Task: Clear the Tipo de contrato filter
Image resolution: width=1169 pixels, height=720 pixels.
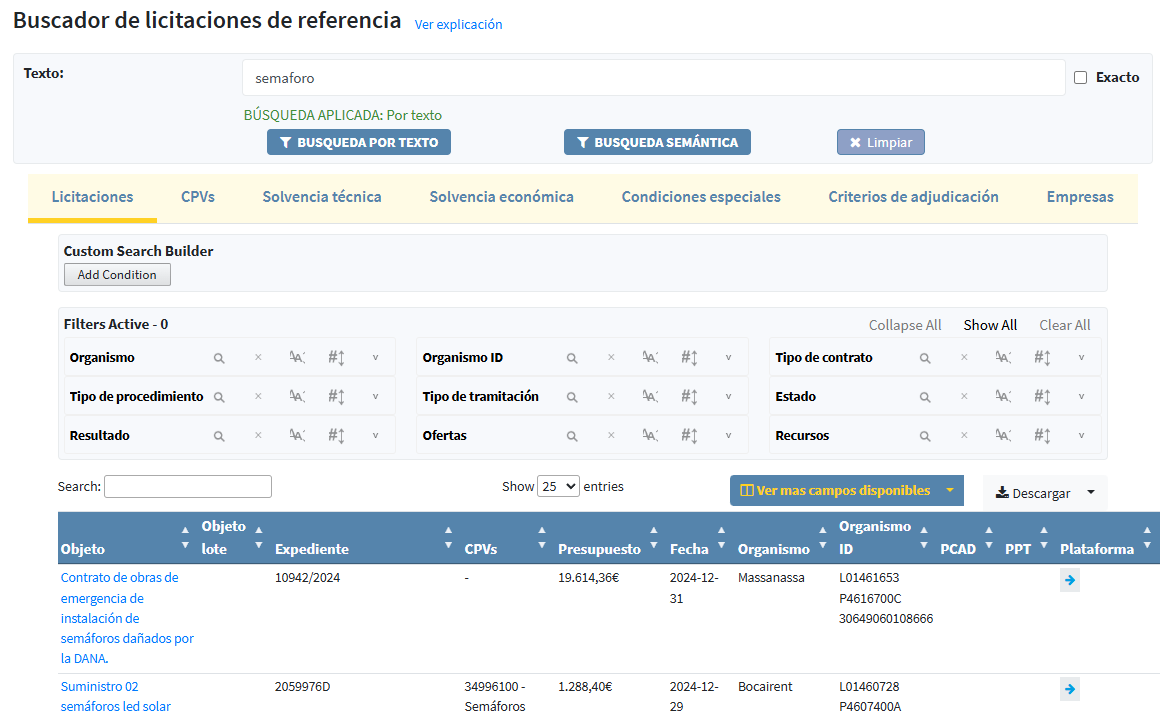Action: [x=964, y=358]
